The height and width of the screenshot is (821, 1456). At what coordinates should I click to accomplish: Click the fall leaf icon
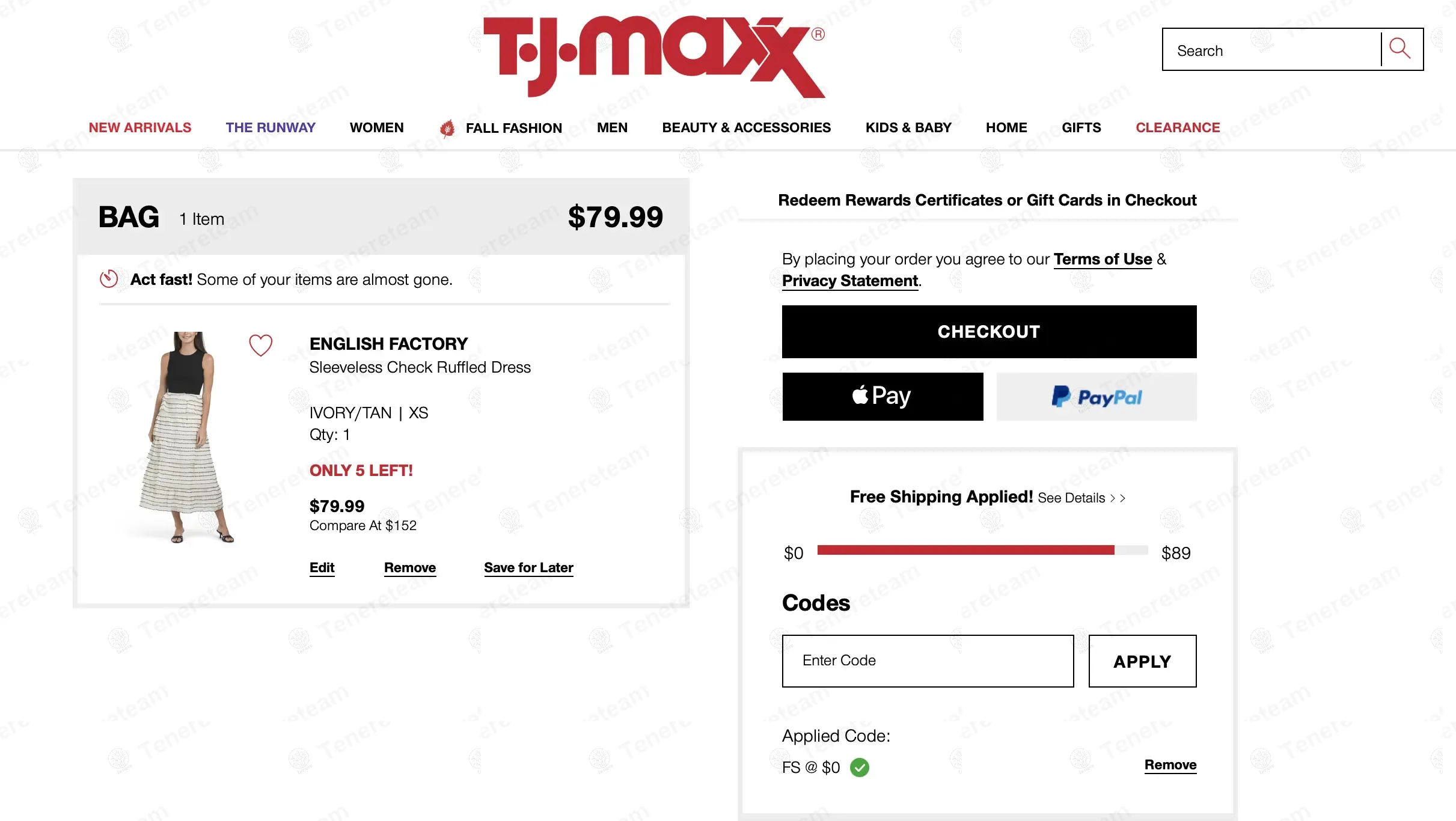pos(447,128)
